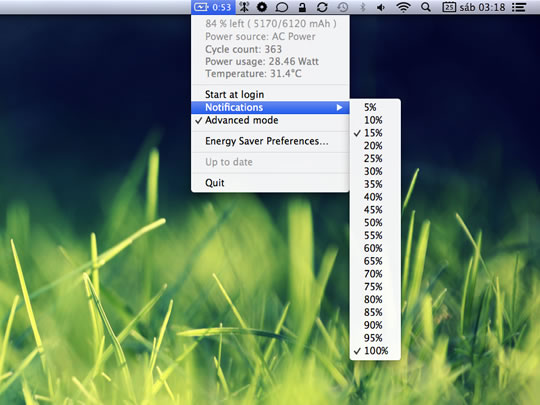Toggle 5% notification level
The width and height of the screenshot is (540, 405).
[375, 107]
